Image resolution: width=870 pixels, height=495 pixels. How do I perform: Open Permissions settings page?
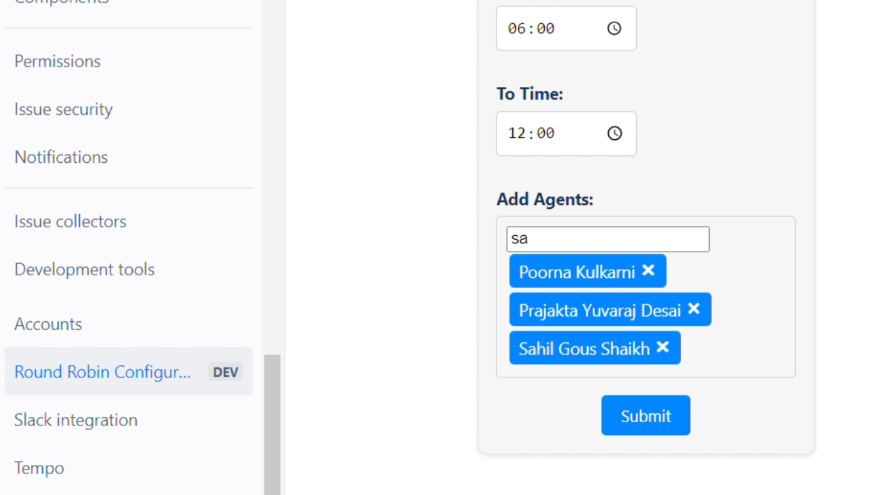[x=57, y=61]
